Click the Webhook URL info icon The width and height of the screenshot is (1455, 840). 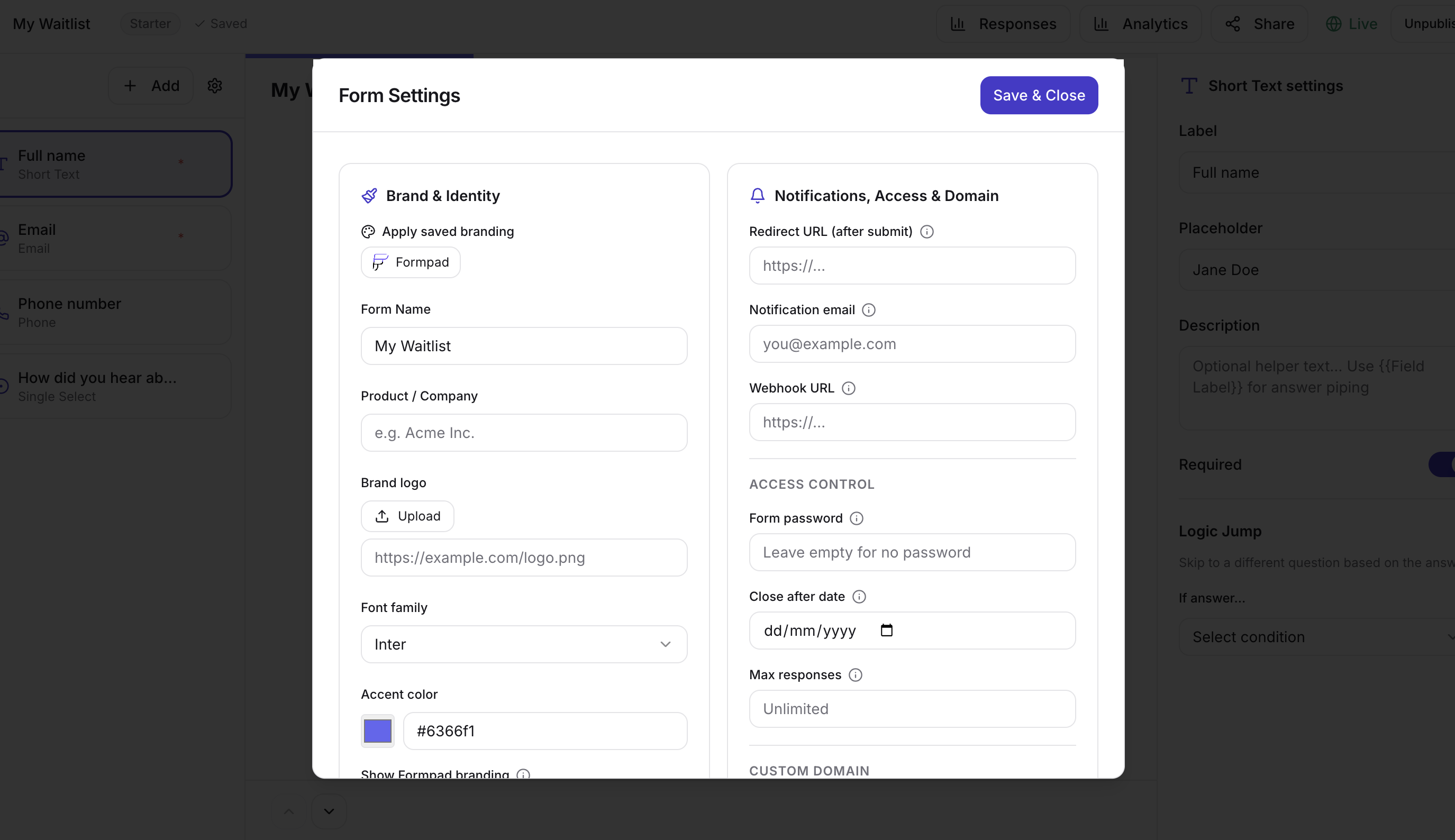tap(848, 388)
